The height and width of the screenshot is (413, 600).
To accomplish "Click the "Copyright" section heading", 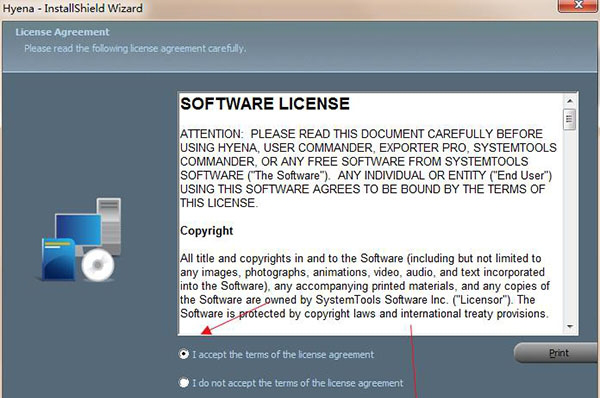I will pyautogui.click(x=207, y=231).
